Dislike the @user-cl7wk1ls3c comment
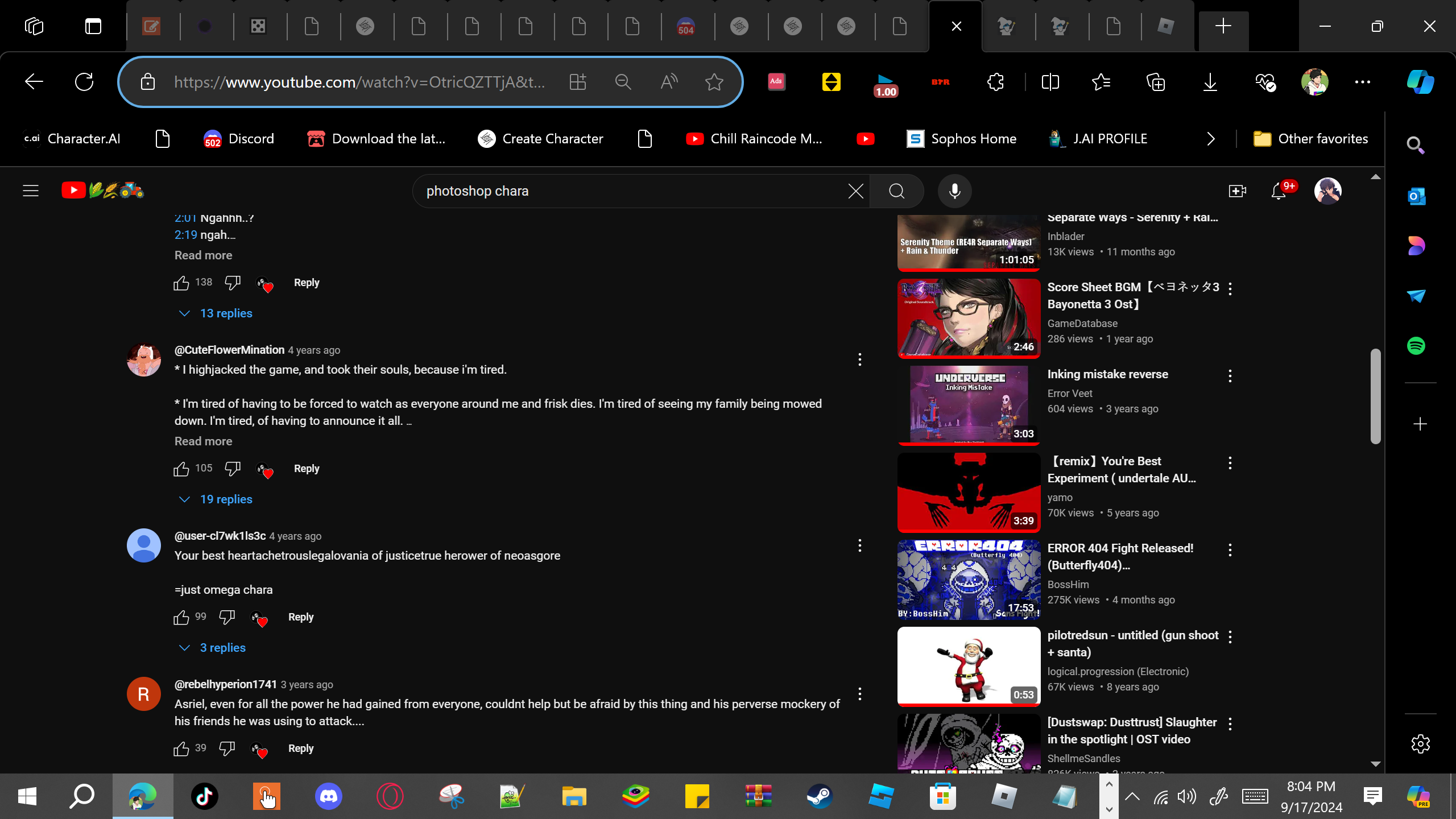Screen dimensions: 1456x819 pyautogui.click(x=227, y=617)
